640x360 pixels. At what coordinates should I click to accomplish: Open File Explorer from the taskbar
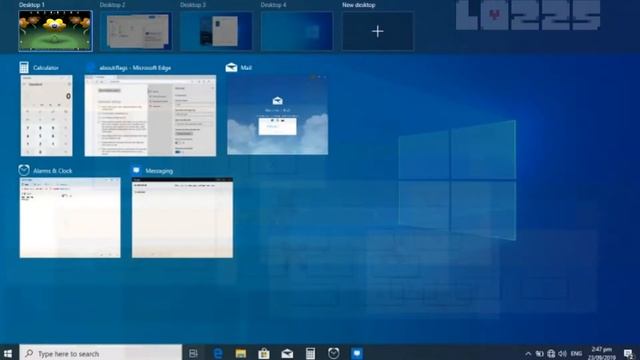point(241,353)
